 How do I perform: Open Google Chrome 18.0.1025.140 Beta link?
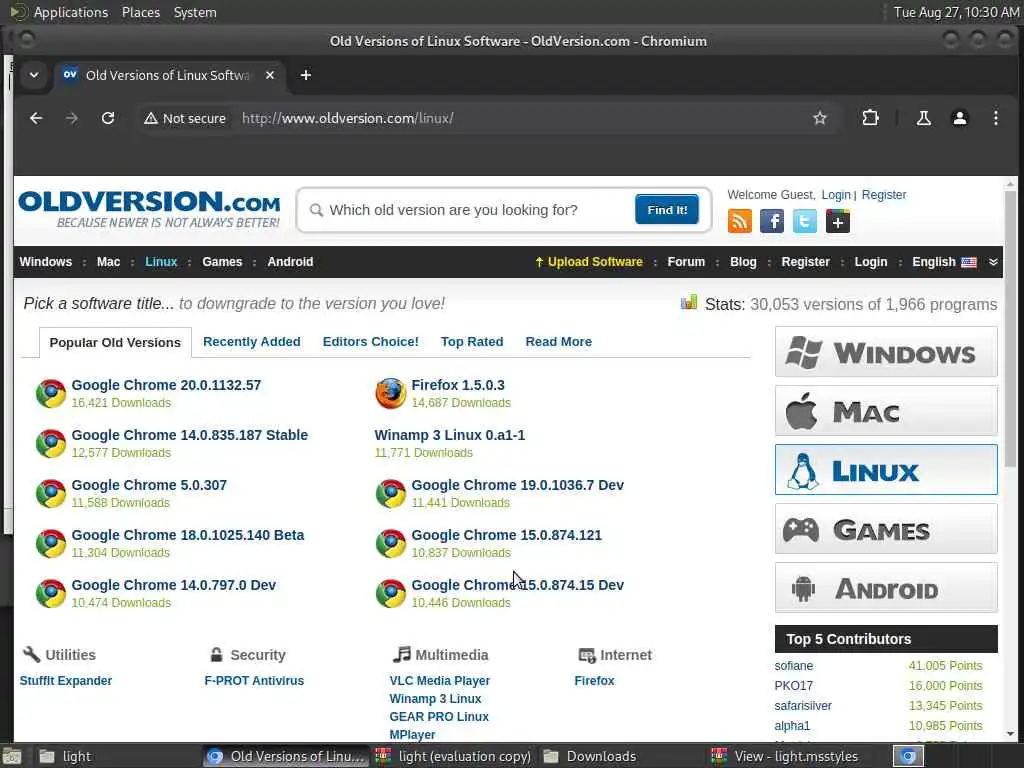[x=187, y=535]
